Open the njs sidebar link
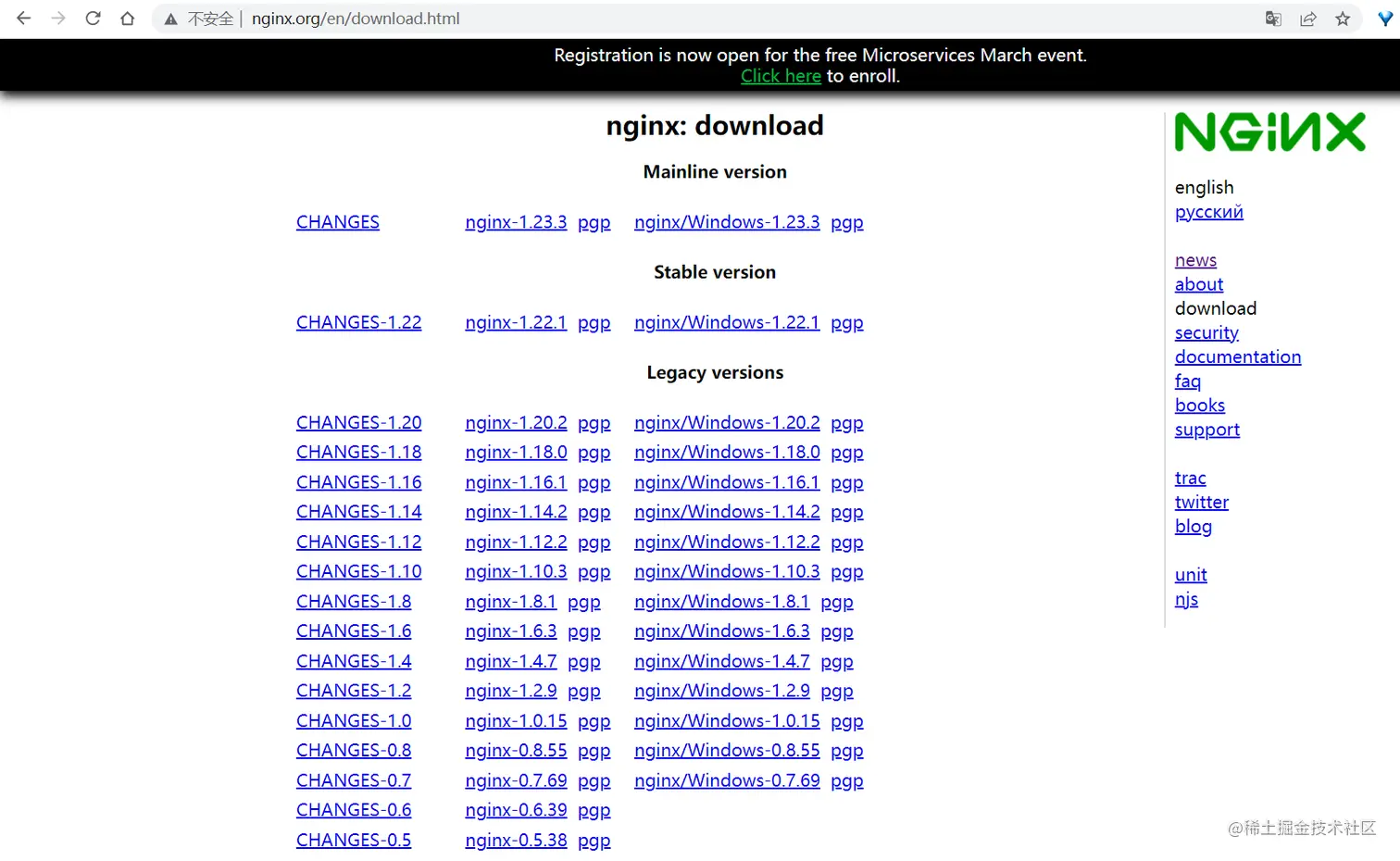Viewport: 1400px width, 861px height. (1186, 600)
